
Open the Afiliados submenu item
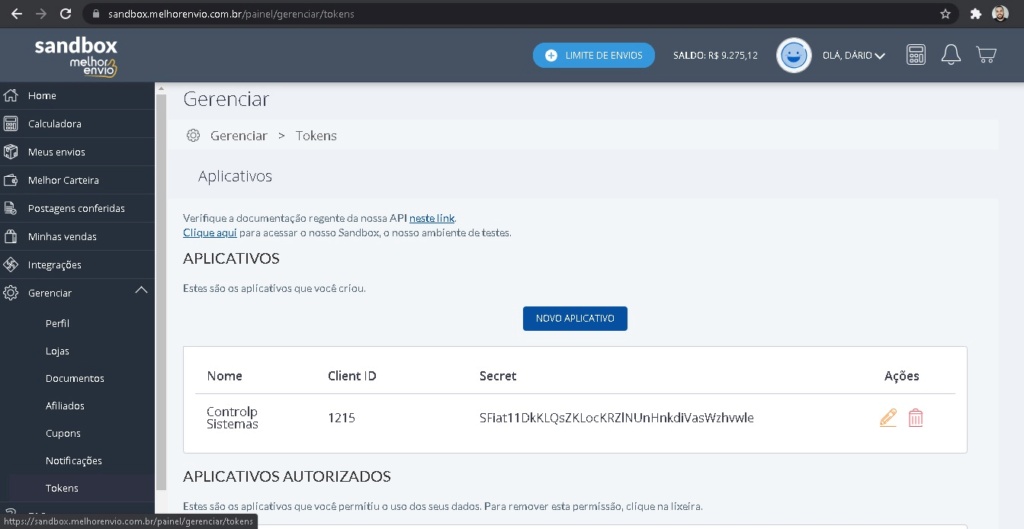click(x=65, y=406)
